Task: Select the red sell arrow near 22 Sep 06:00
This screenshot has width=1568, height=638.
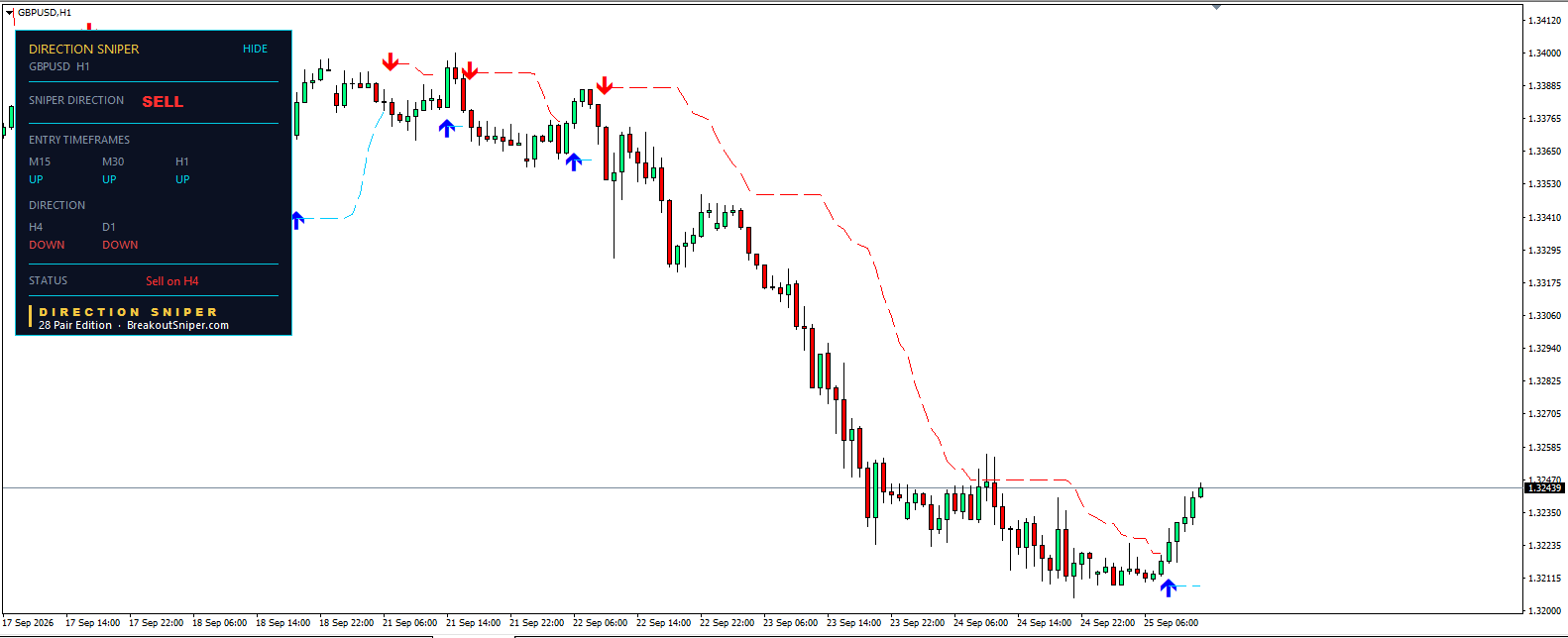Action: tap(605, 85)
